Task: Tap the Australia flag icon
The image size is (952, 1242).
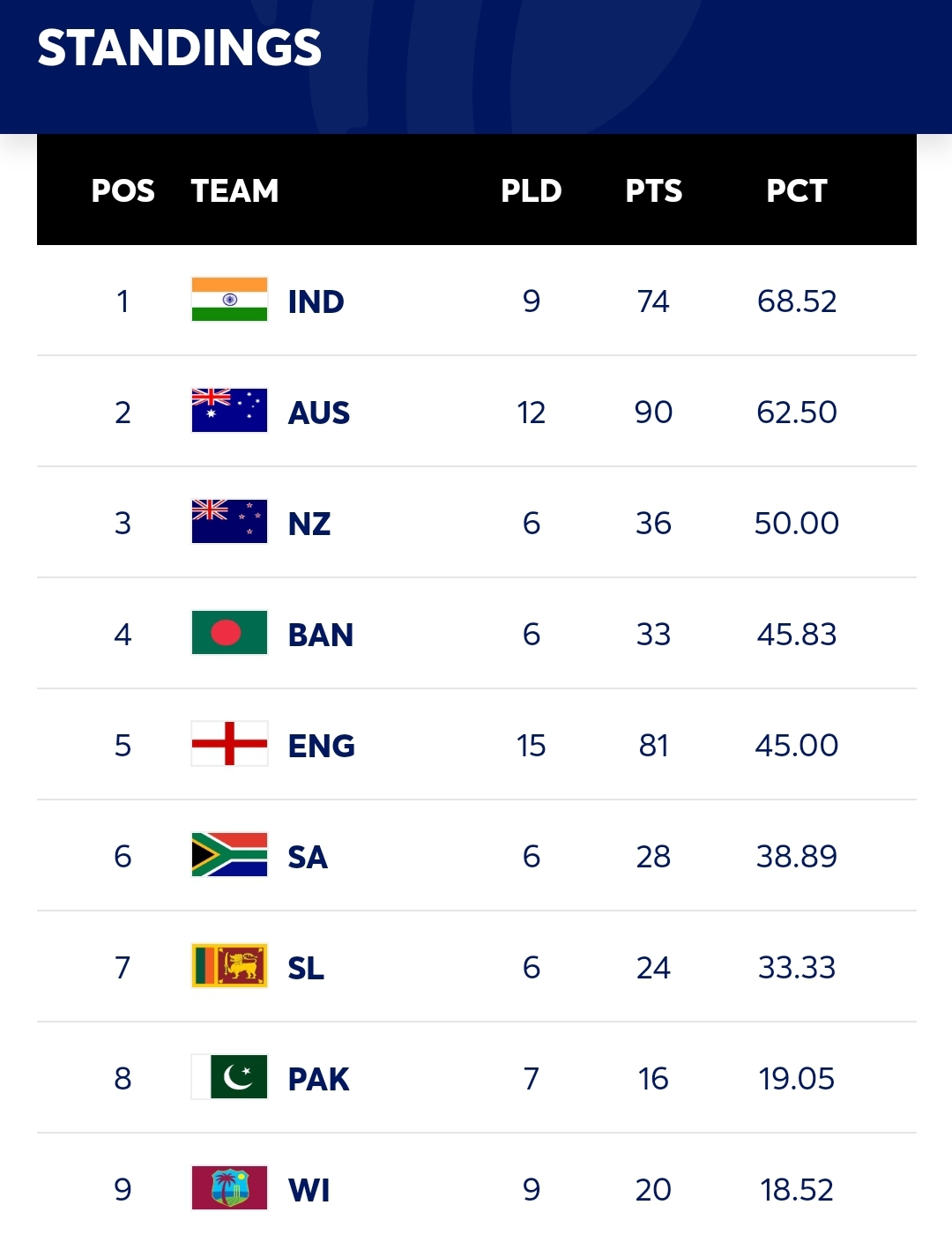Action: tap(229, 411)
